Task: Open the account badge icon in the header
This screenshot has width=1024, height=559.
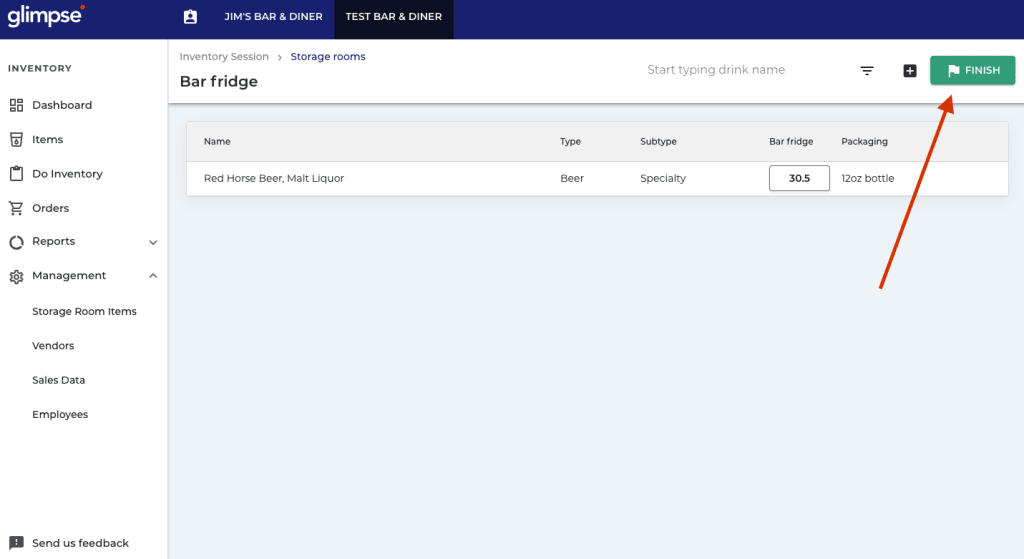Action: (x=190, y=17)
